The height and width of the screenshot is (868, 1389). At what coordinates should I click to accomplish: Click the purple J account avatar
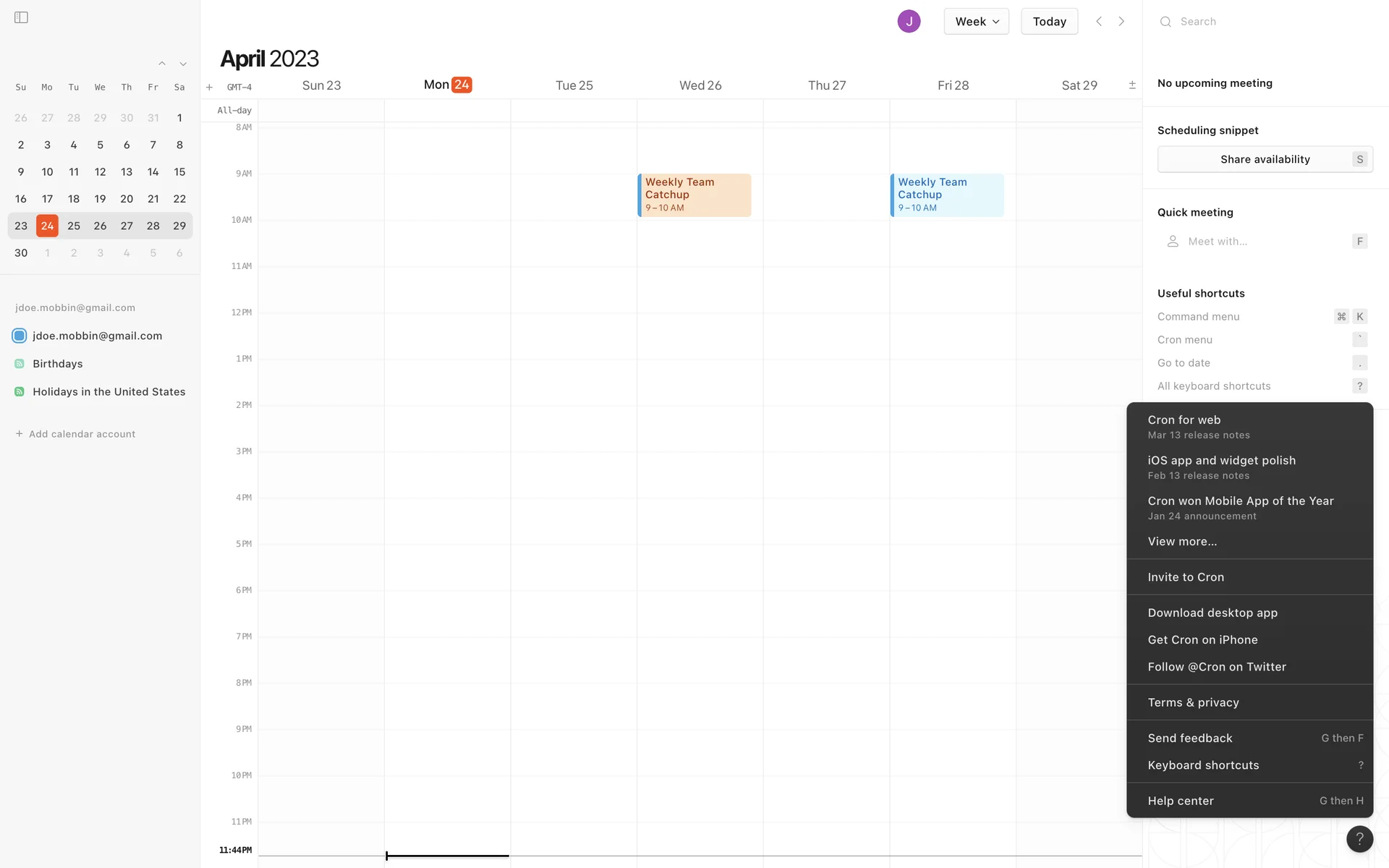click(x=909, y=21)
